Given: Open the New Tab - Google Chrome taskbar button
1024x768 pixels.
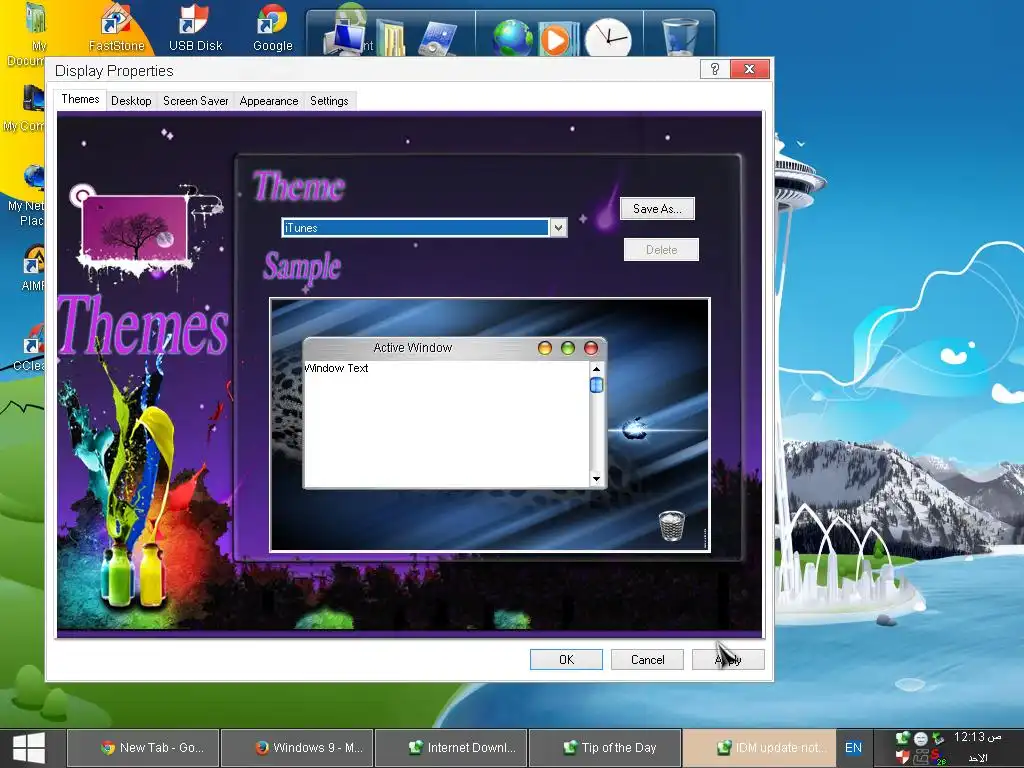Looking at the screenshot, I should [144, 748].
